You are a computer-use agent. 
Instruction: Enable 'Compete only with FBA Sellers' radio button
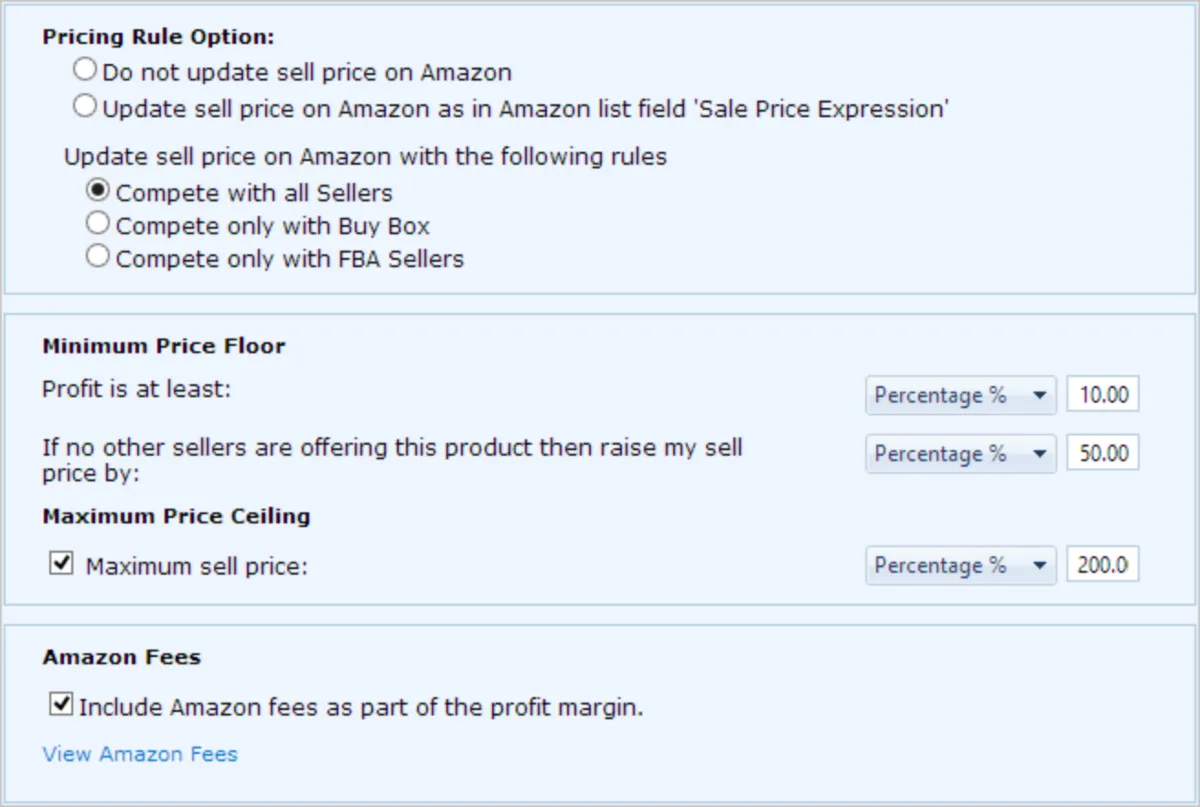tap(98, 256)
